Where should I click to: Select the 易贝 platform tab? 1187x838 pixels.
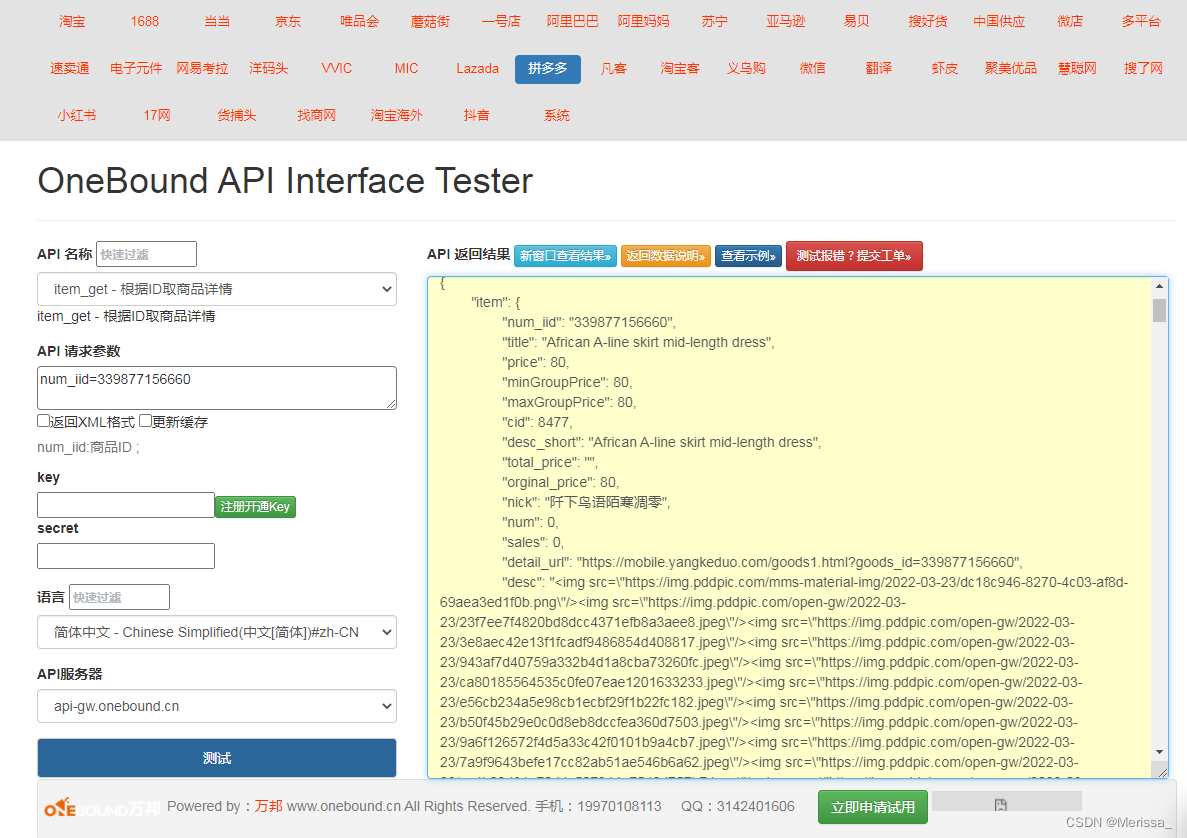pyautogui.click(x=856, y=21)
